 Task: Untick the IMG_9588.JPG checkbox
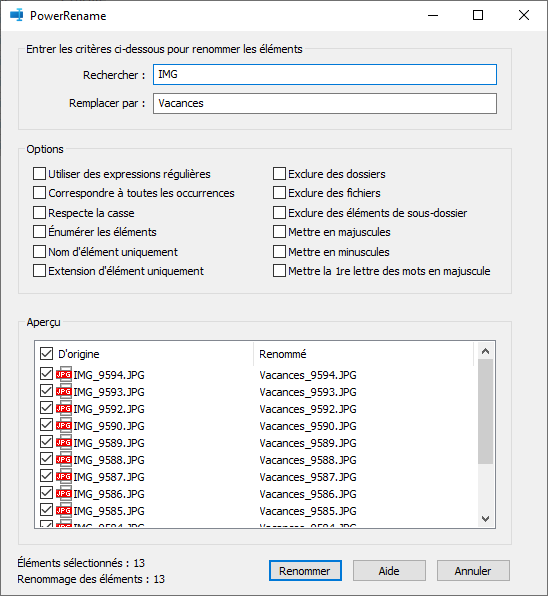(46, 459)
